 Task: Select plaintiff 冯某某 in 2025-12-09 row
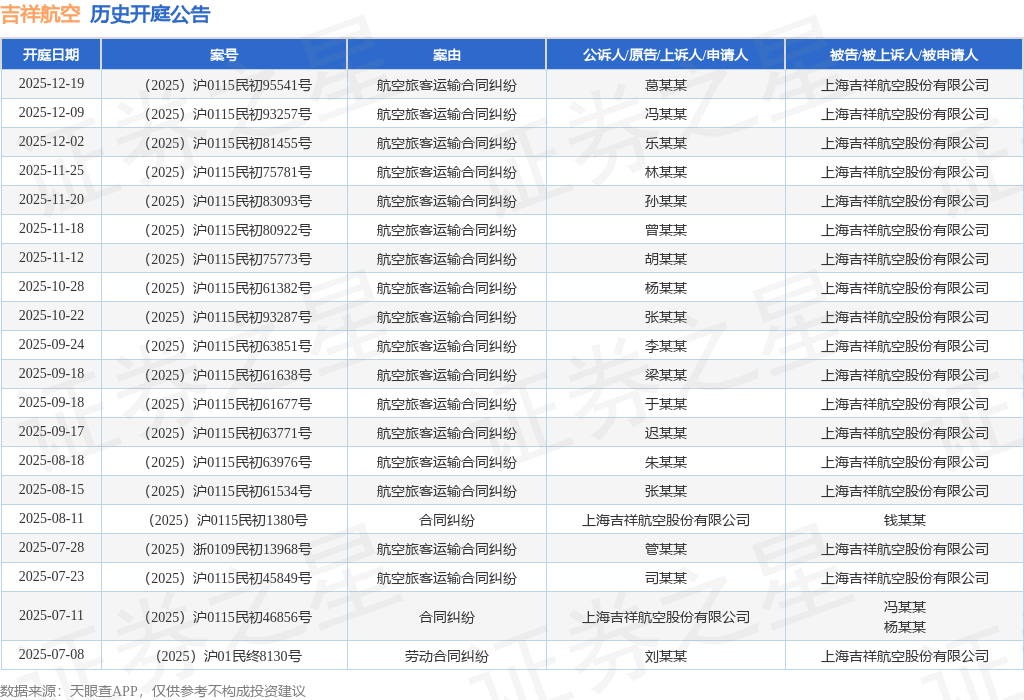(x=665, y=114)
